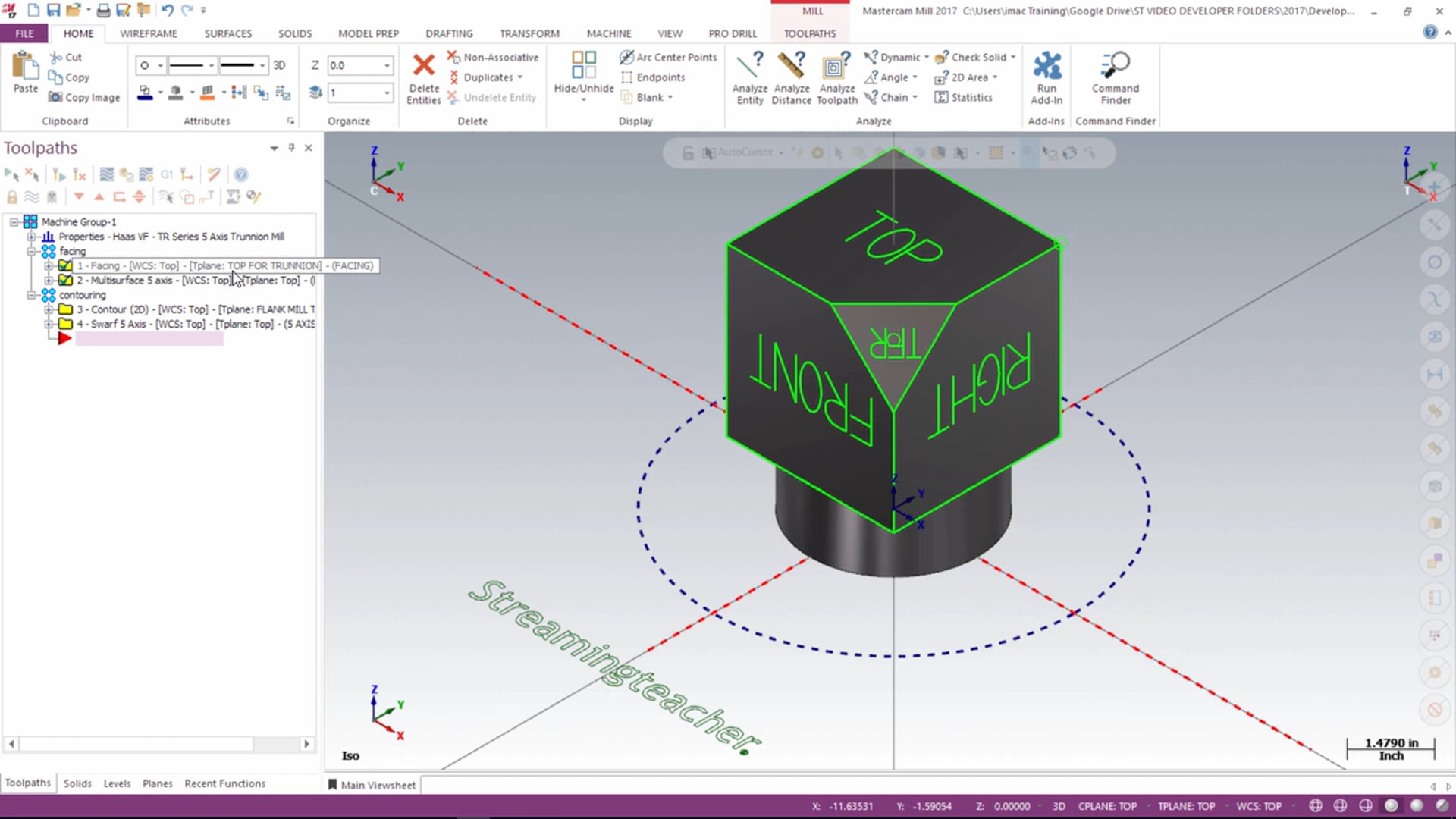The width and height of the screenshot is (1456, 819).
Task: Toggle Endpoints display
Action: [652, 77]
